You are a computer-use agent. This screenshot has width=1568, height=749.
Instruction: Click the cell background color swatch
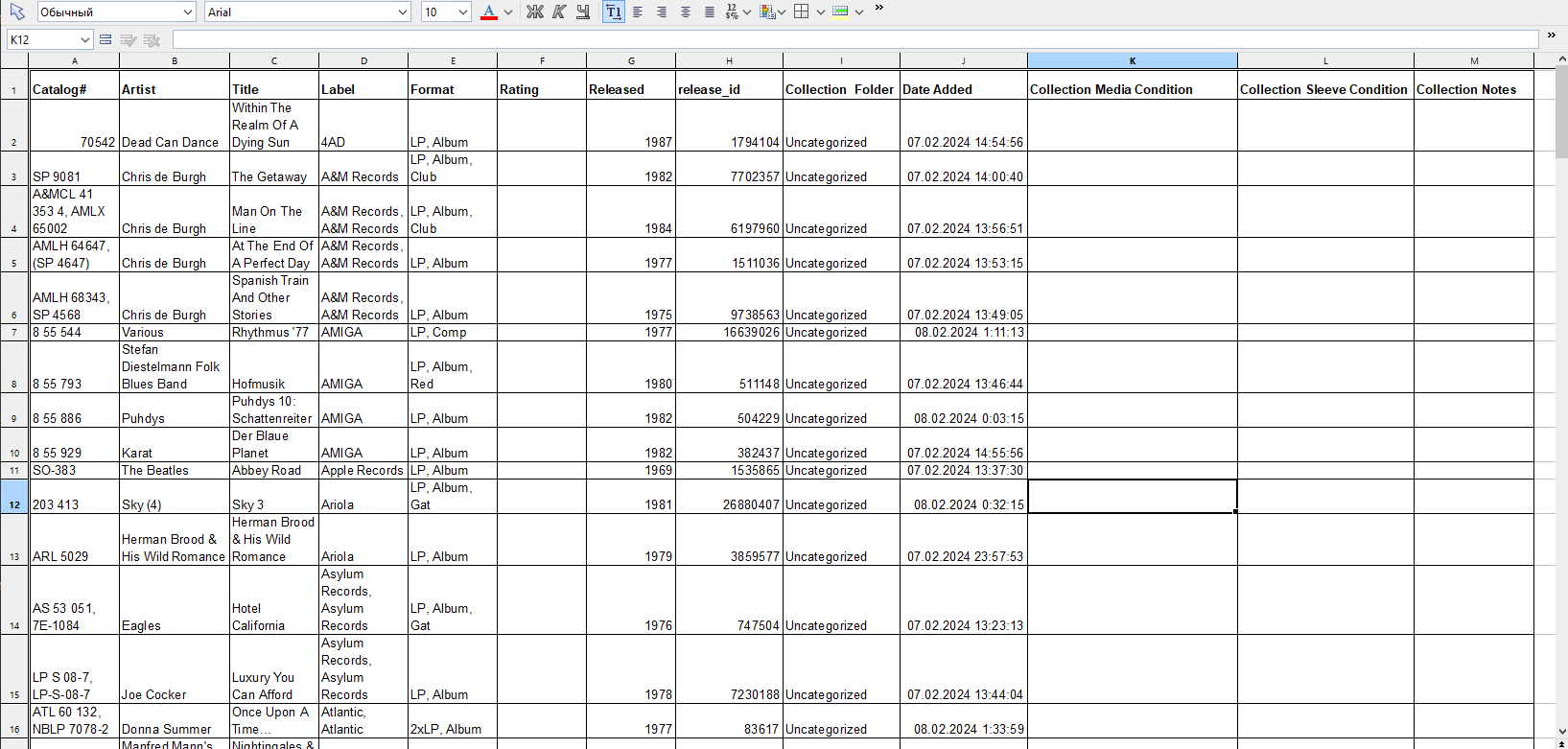click(x=841, y=12)
